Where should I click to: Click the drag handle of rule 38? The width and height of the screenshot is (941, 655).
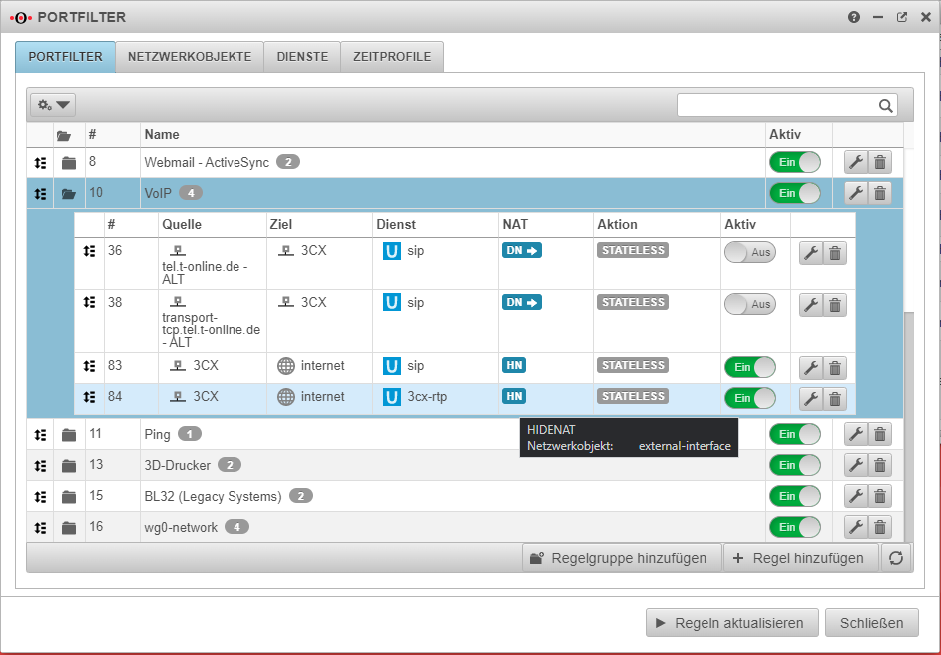(x=89, y=301)
